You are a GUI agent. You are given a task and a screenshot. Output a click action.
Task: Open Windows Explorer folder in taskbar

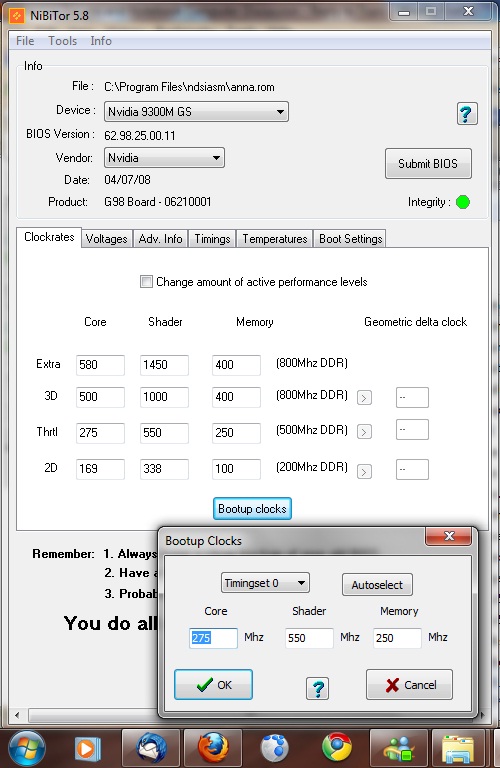tap(458, 748)
